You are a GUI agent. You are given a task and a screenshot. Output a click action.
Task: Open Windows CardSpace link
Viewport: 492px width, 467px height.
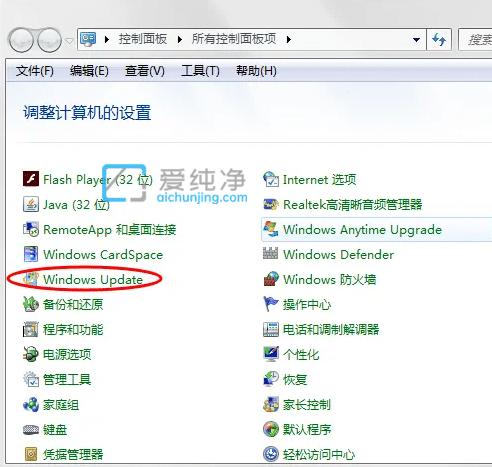click(x=103, y=254)
